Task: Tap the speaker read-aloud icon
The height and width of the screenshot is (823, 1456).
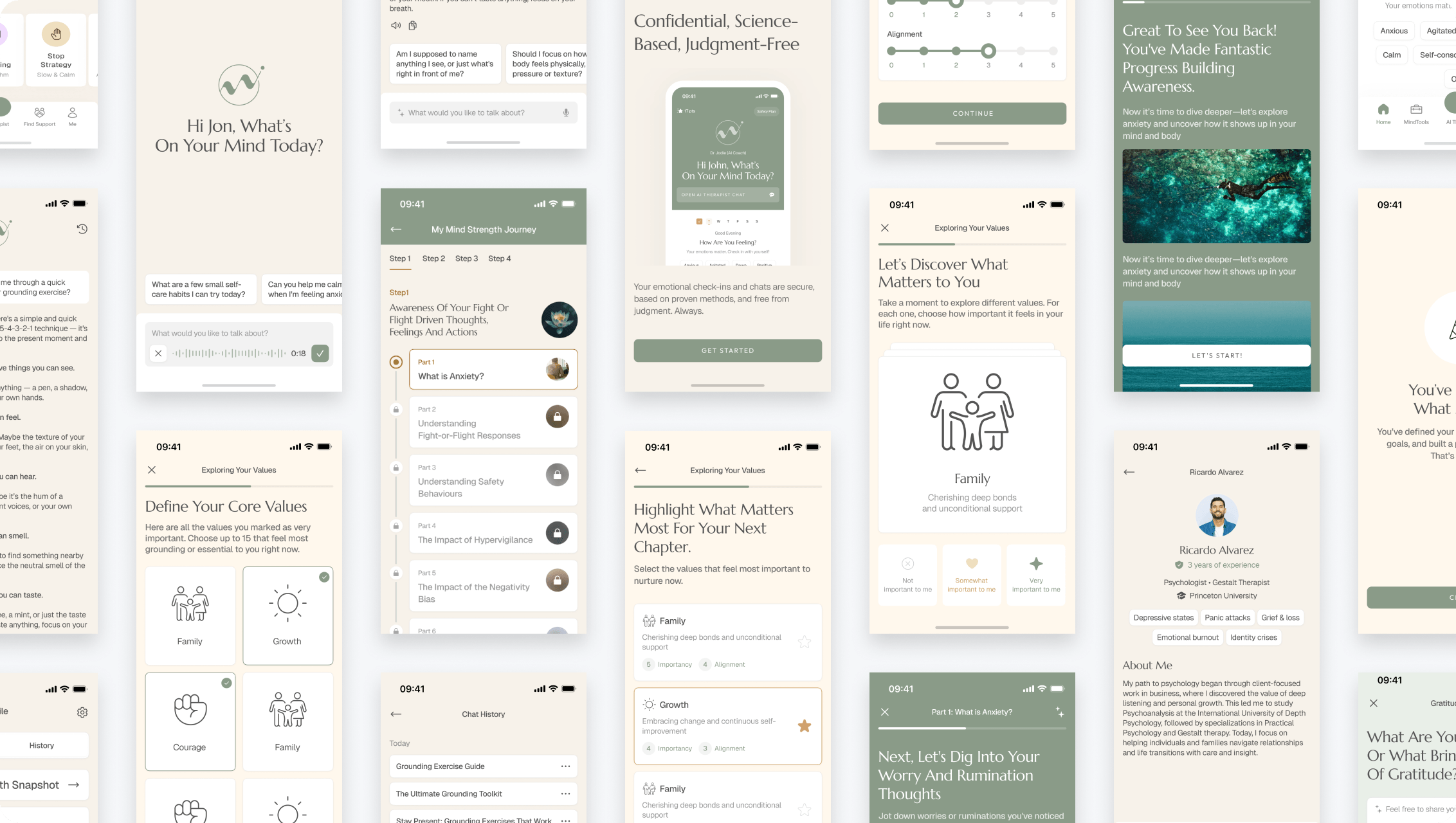Action: [x=396, y=26]
